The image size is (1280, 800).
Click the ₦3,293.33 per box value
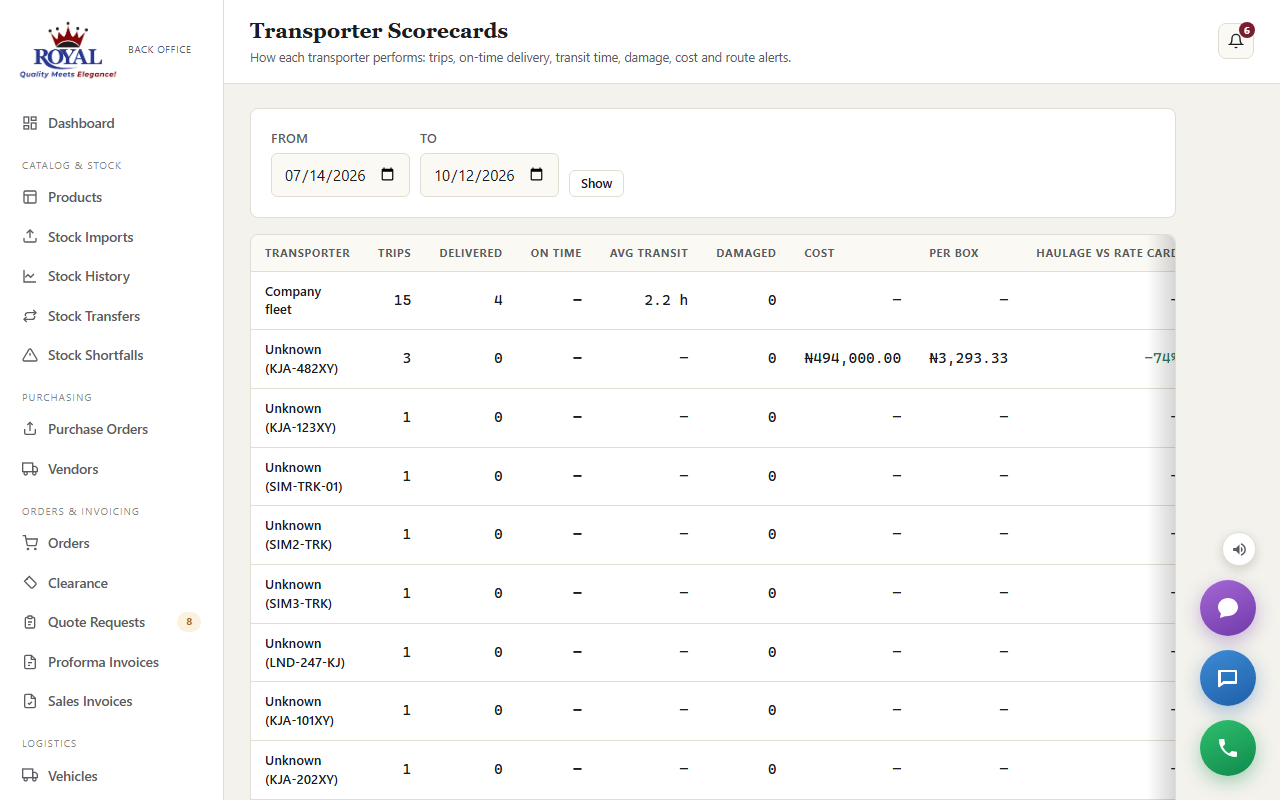pos(969,358)
